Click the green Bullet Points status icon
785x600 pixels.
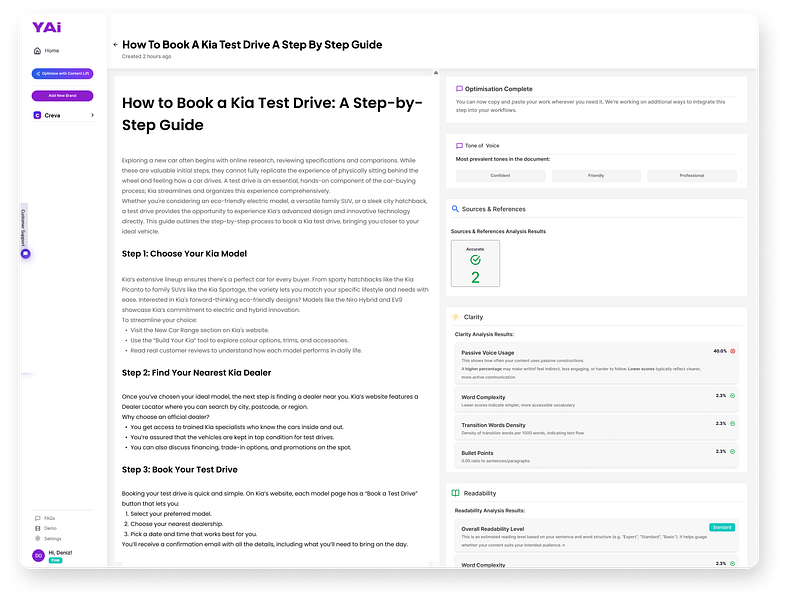(732, 452)
